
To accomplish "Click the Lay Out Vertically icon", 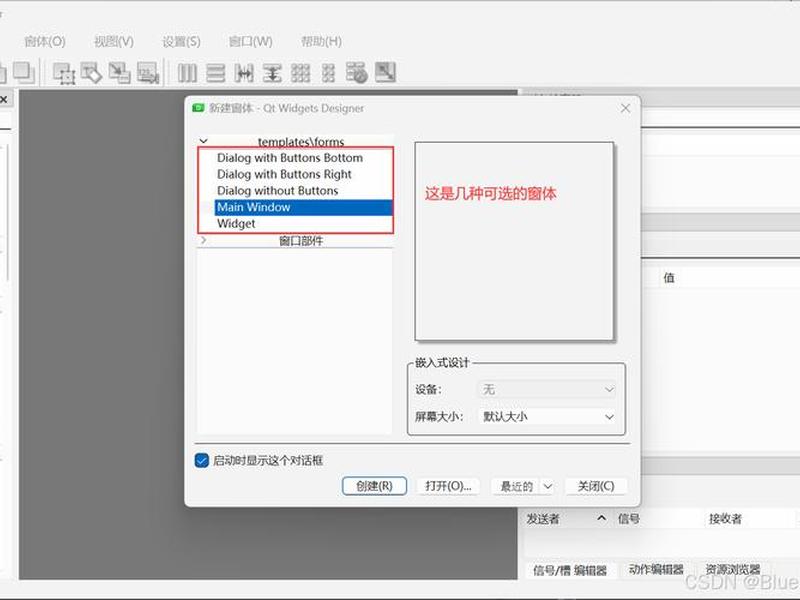I will [x=215, y=73].
